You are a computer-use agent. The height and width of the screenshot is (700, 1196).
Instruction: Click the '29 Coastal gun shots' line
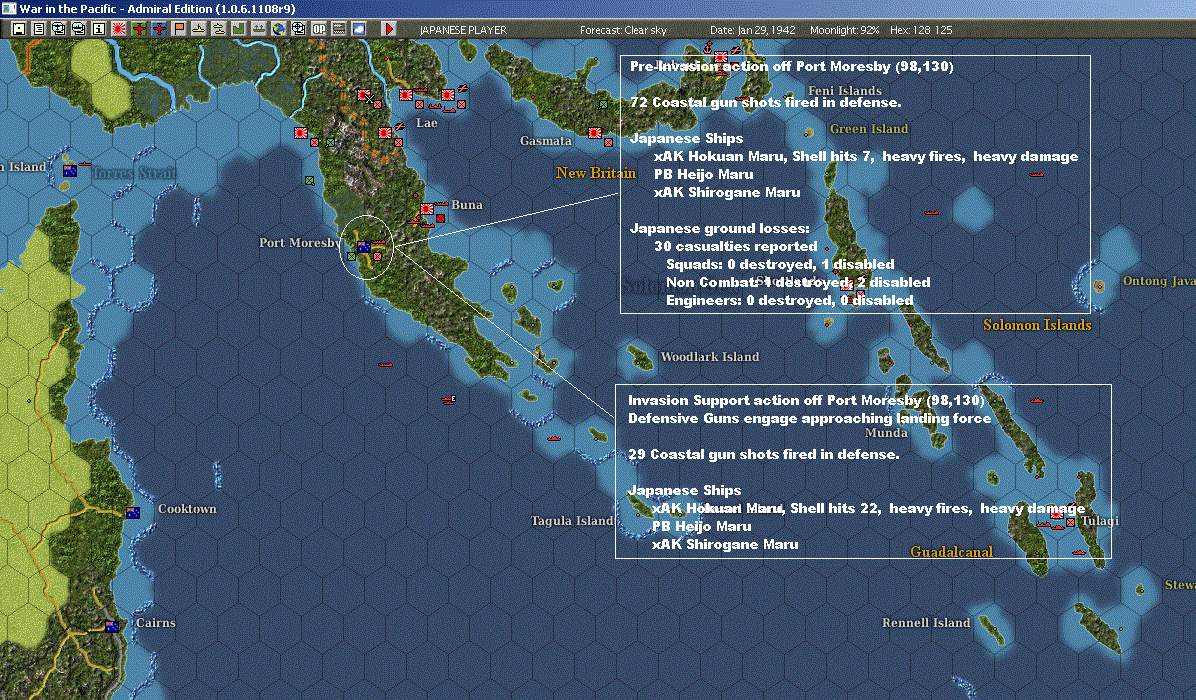coord(764,454)
